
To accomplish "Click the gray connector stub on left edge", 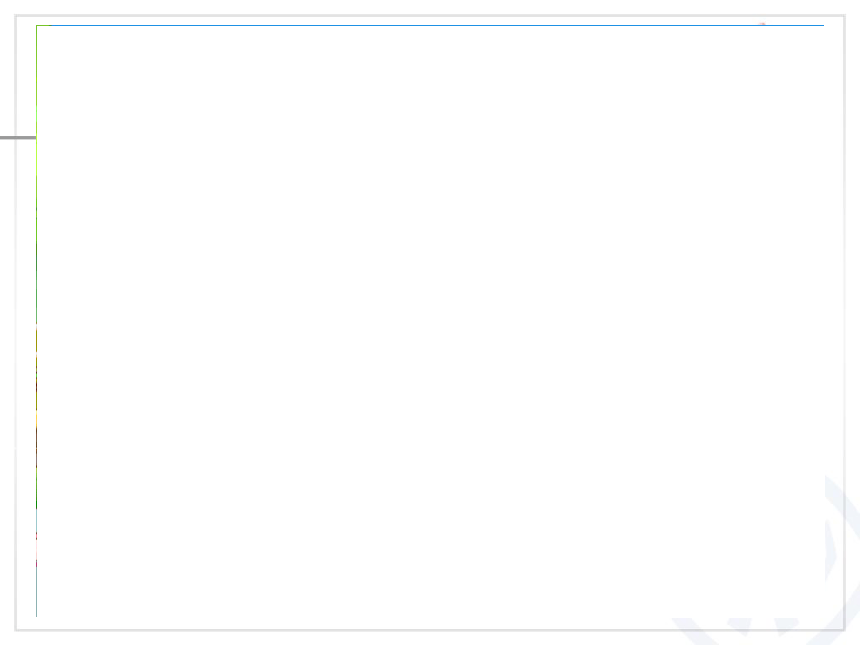I will (18, 138).
